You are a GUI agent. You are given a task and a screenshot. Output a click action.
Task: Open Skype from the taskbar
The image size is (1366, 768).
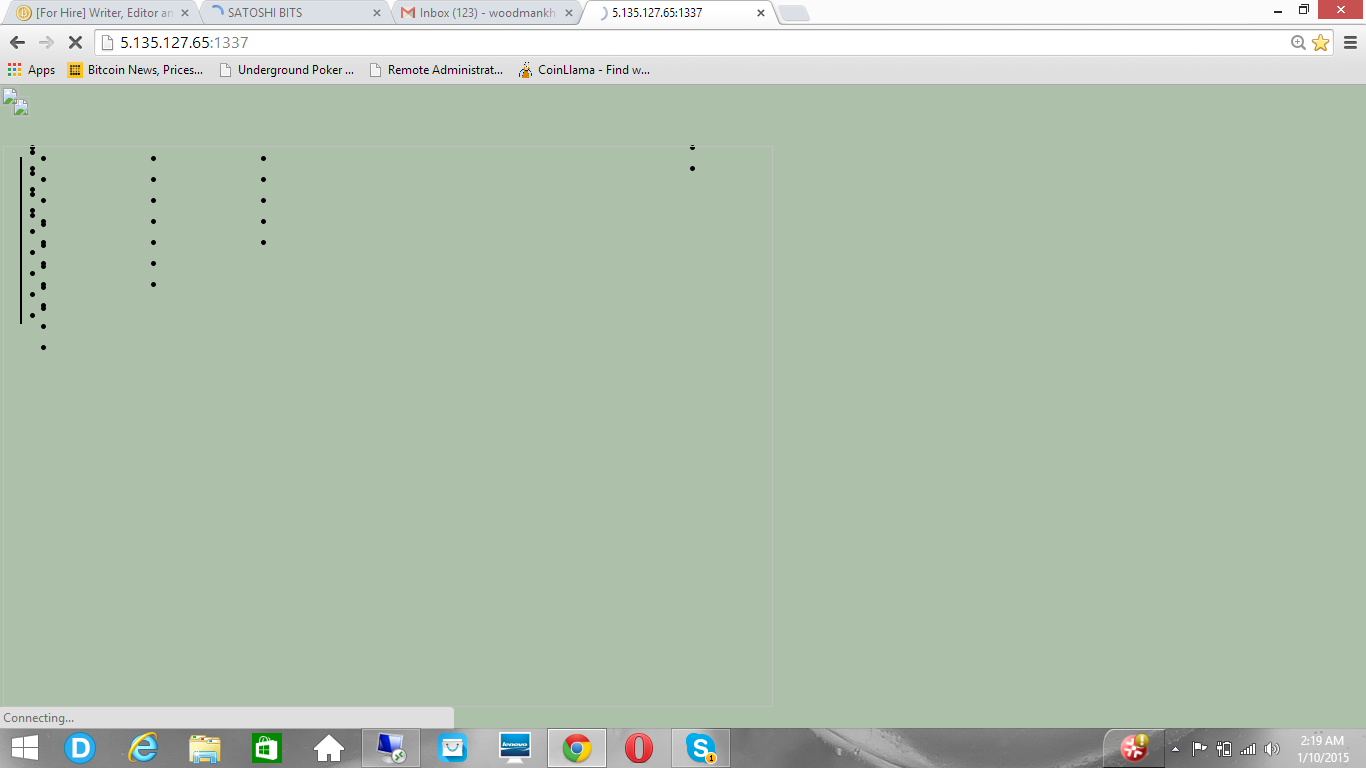click(x=701, y=748)
